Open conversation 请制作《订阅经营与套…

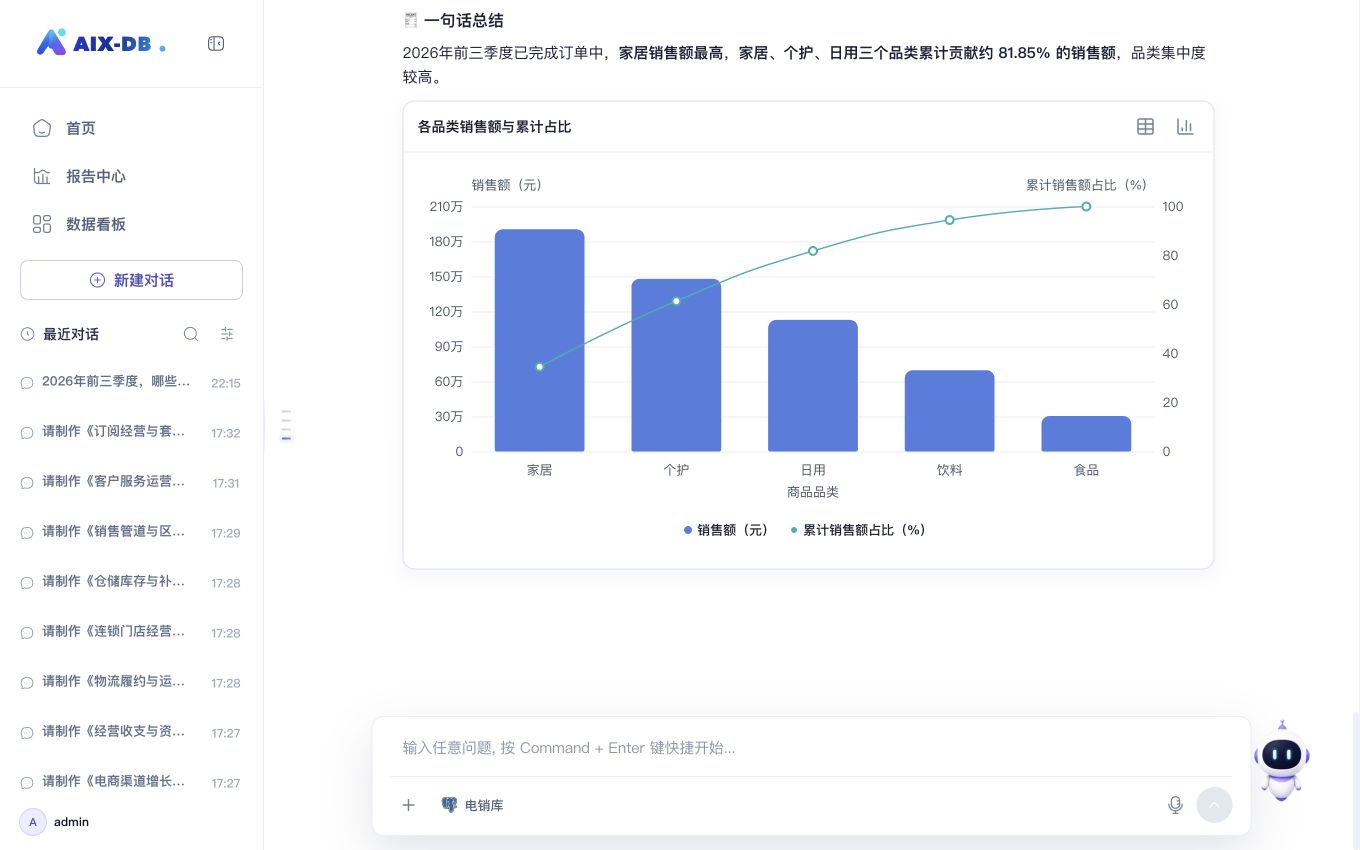[x=131, y=432]
